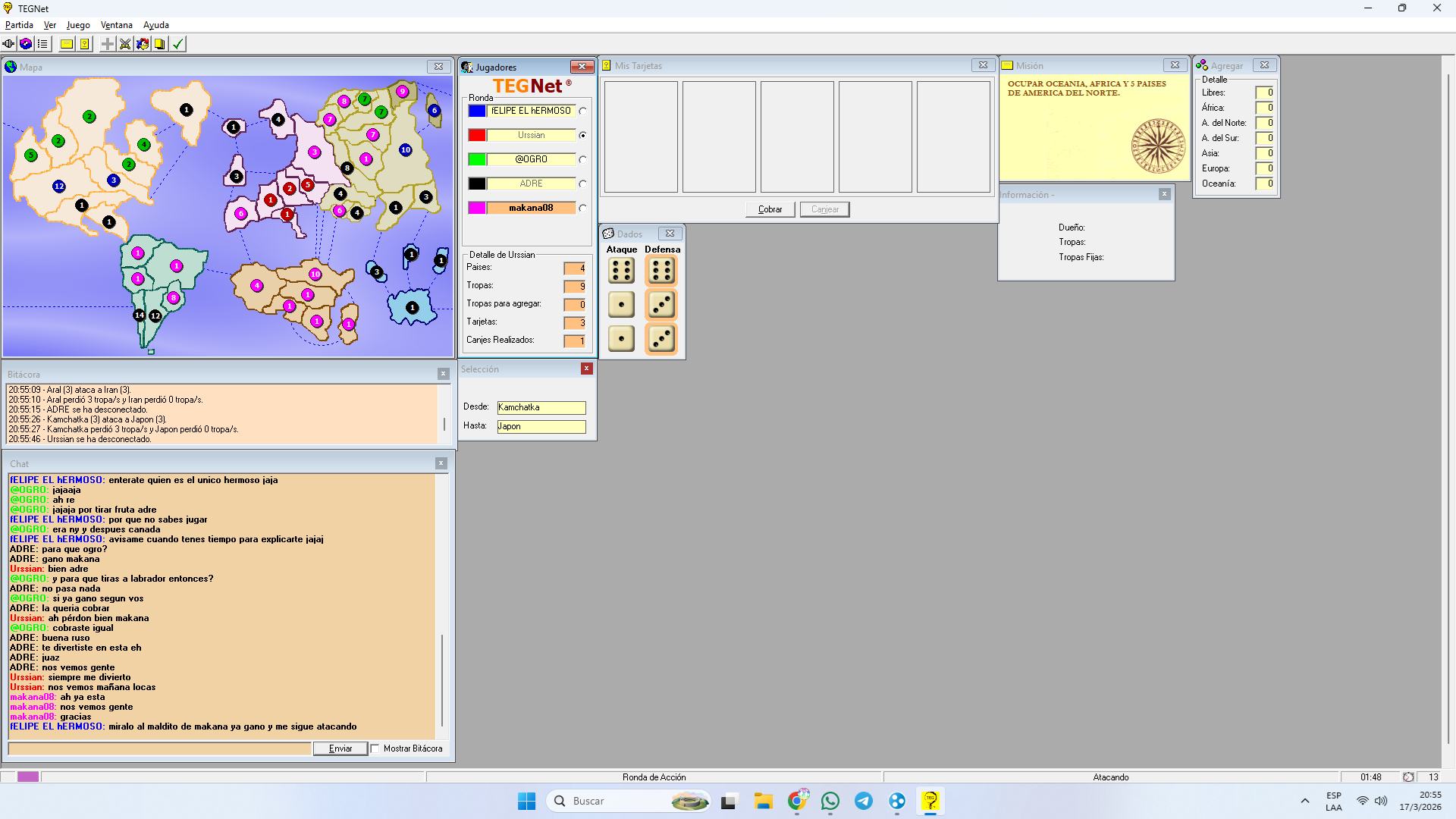Enable the Mostrar Bitácora checkbox
Screen dimensions: 1456x819
pyautogui.click(x=375, y=748)
